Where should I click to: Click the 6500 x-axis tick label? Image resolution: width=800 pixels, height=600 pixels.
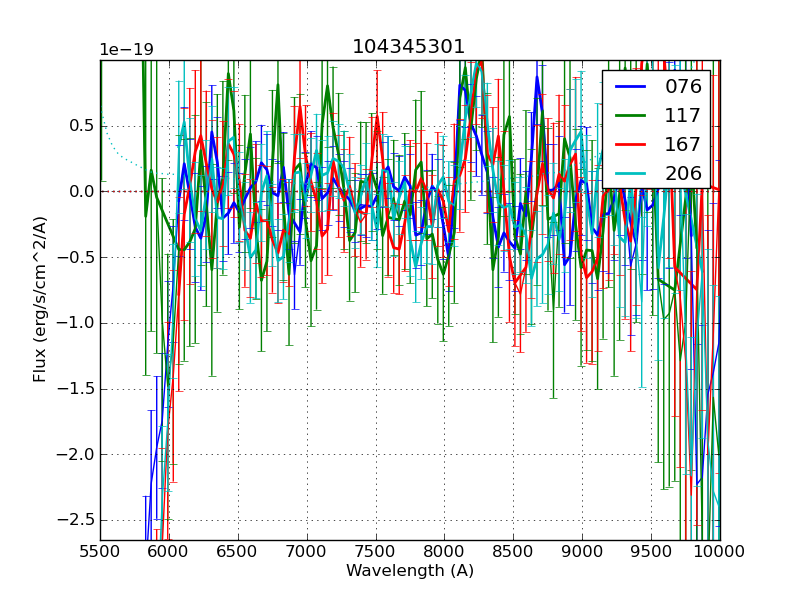click(238, 550)
